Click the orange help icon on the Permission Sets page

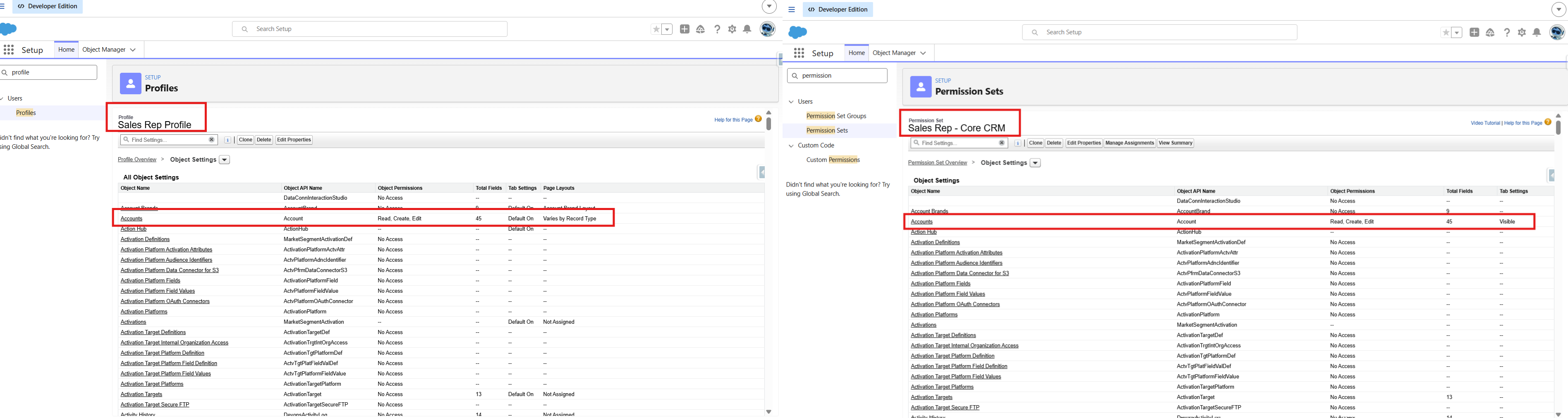1548,122
